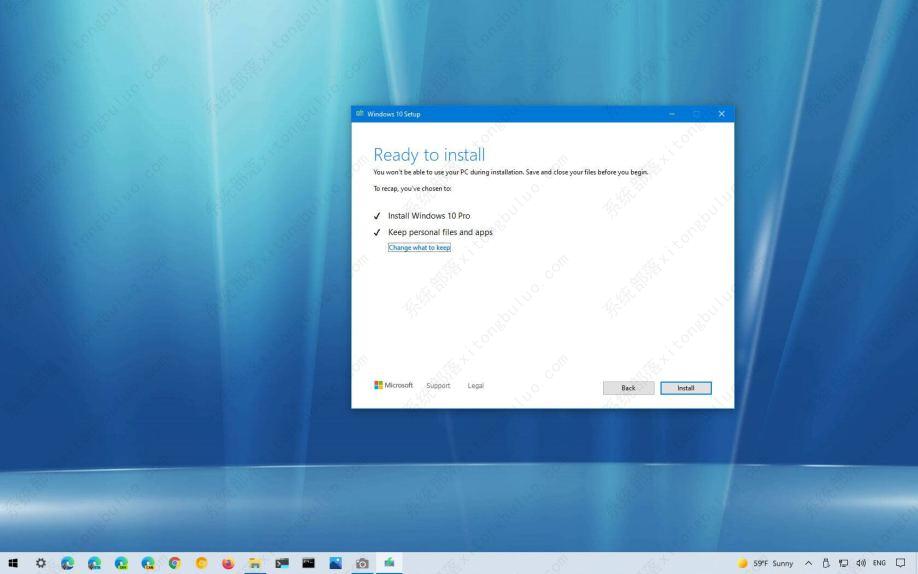
Task: Open the volume speaker control
Action: (x=860, y=563)
